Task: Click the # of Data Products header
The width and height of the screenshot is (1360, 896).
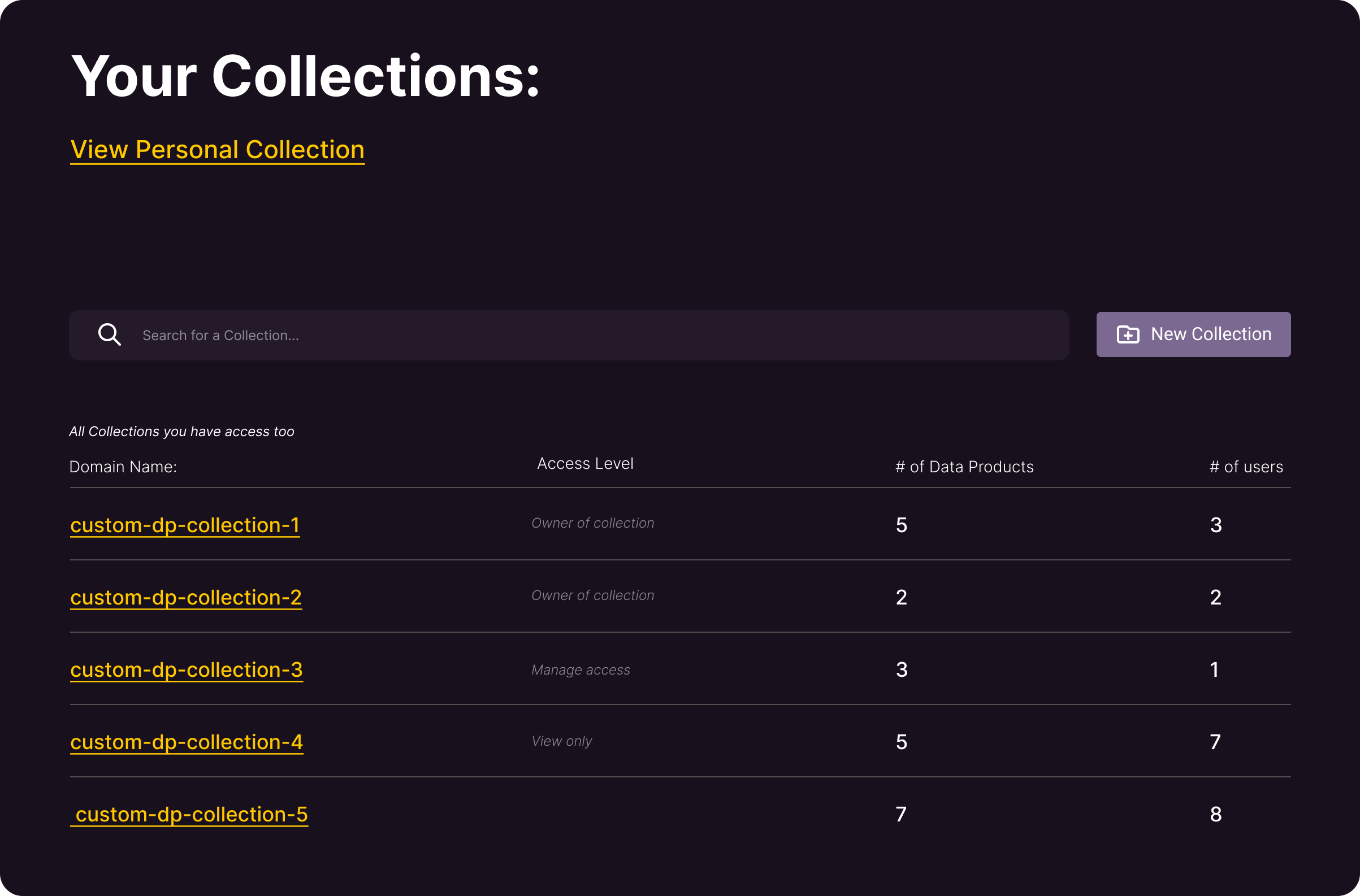Action: (x=964, y=467)
